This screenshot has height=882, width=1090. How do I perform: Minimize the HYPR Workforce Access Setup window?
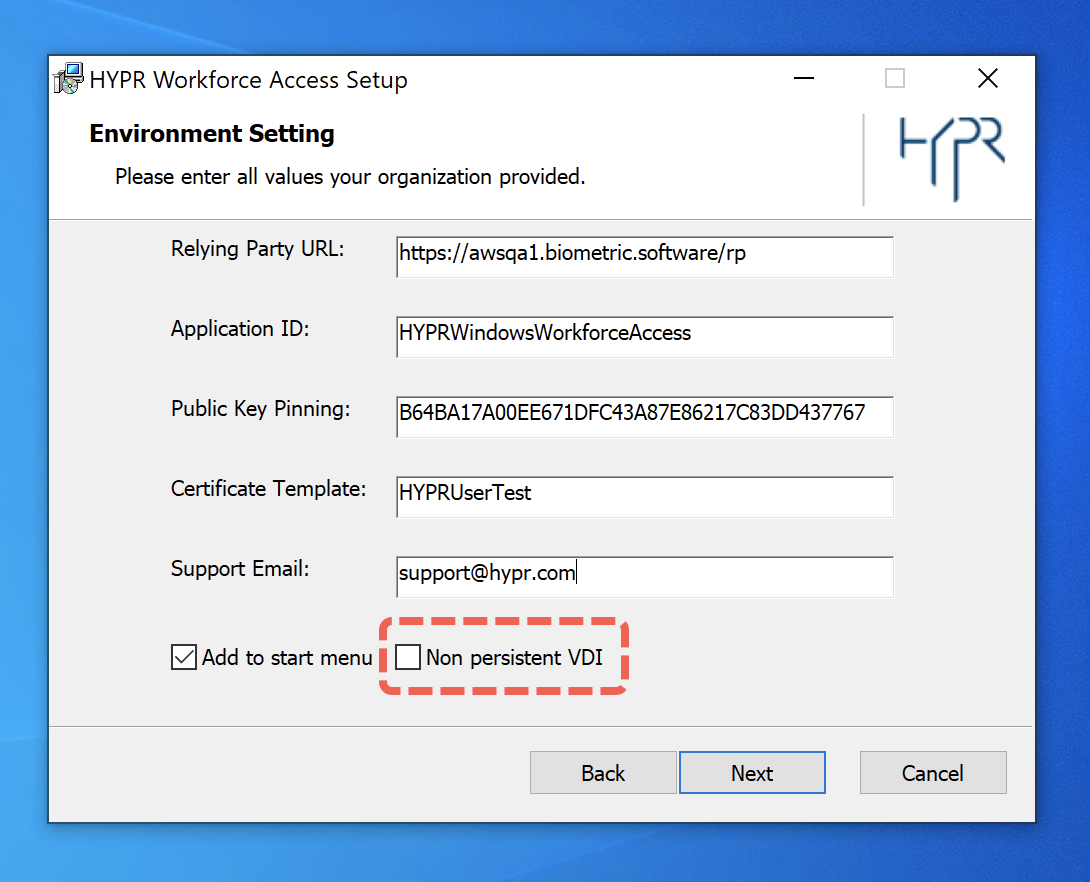[x=804, y=79]
